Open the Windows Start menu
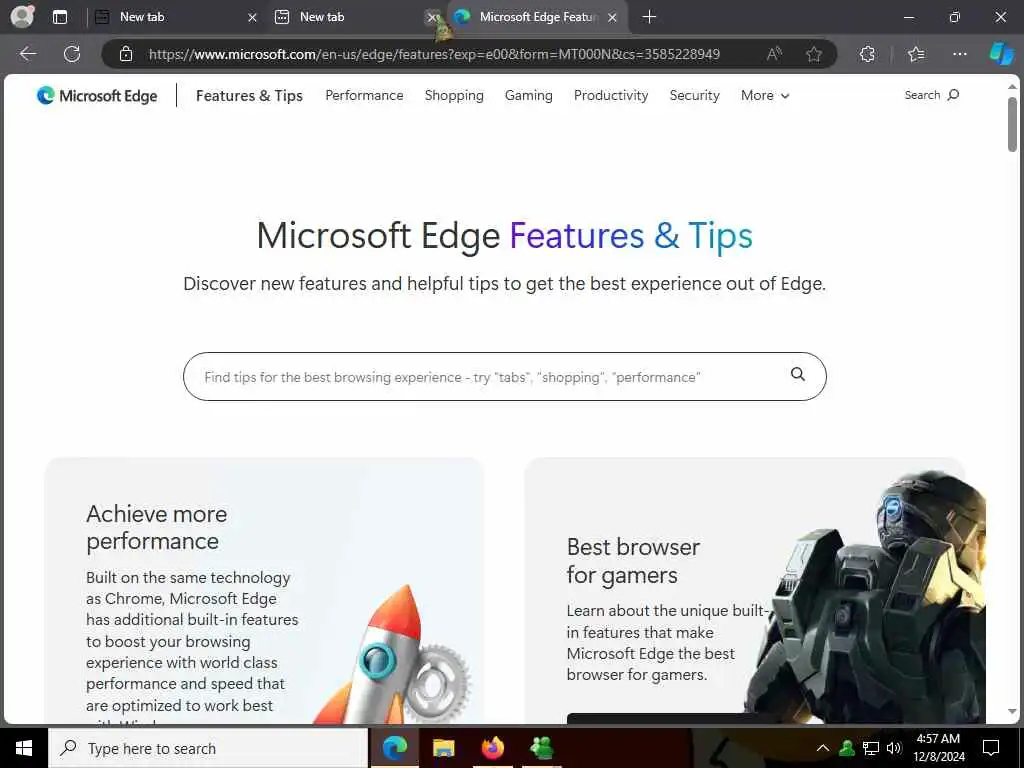 (24, 748)
